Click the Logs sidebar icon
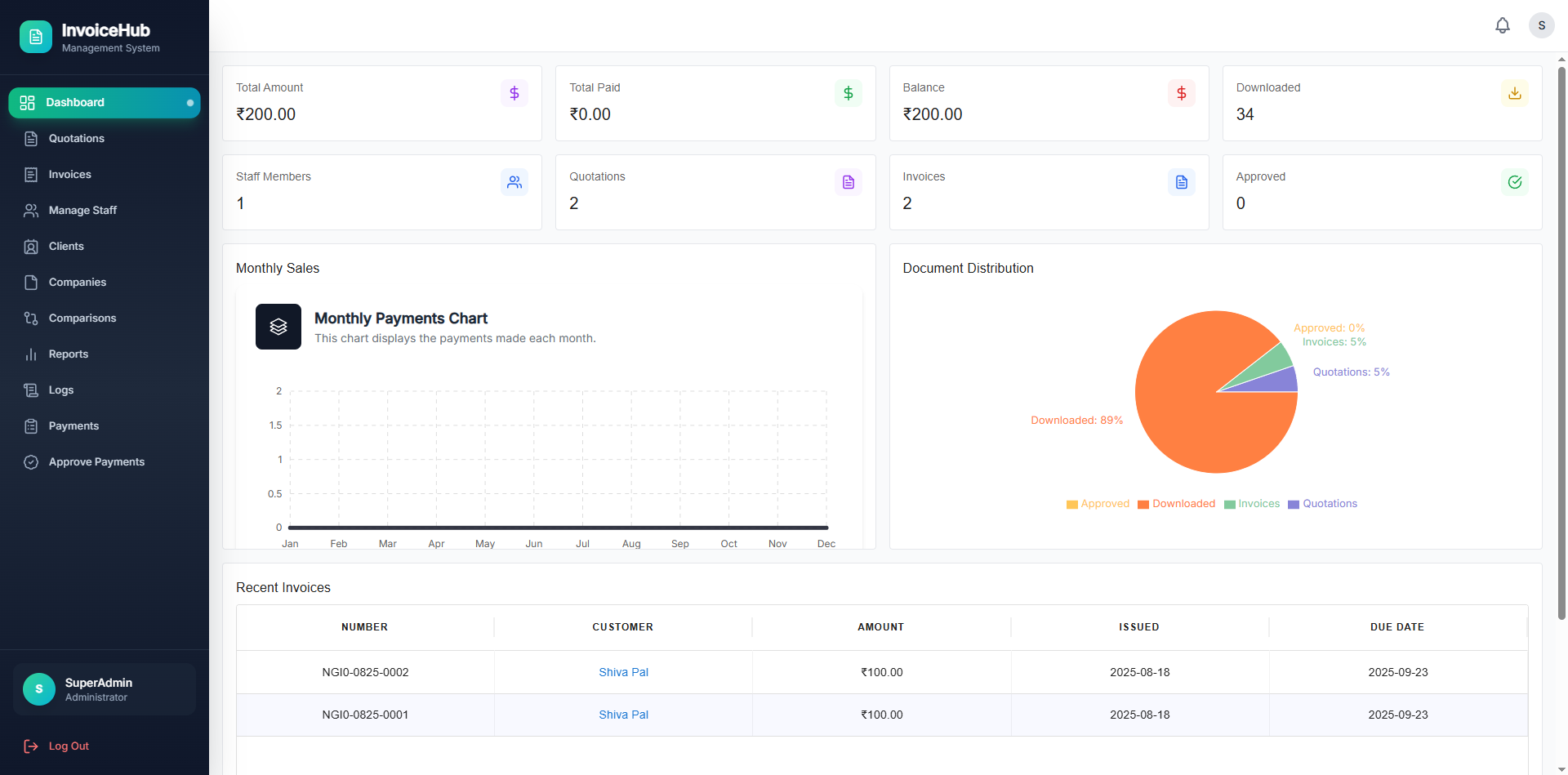1568x775 pixels. point(31,390)
